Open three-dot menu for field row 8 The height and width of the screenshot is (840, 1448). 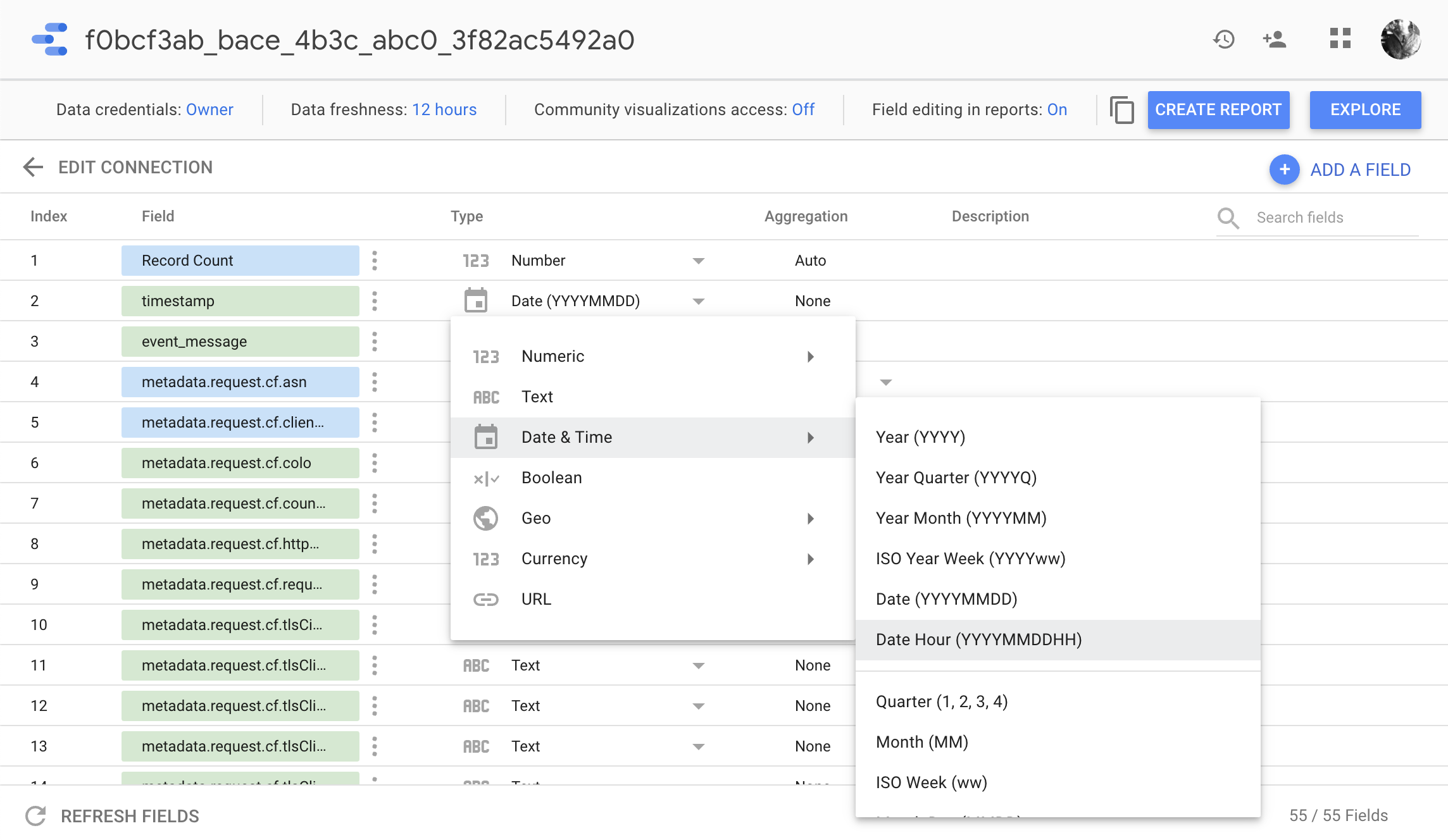375,544
